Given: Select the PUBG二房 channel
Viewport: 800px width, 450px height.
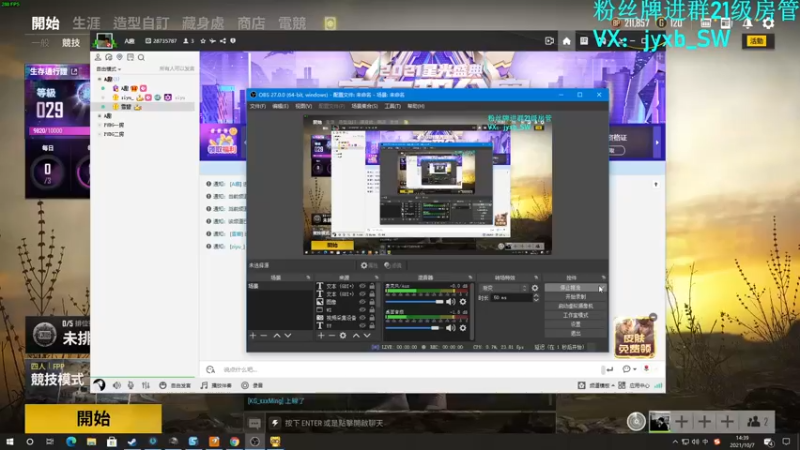Looking at the screenshot, I should point(114,134).
